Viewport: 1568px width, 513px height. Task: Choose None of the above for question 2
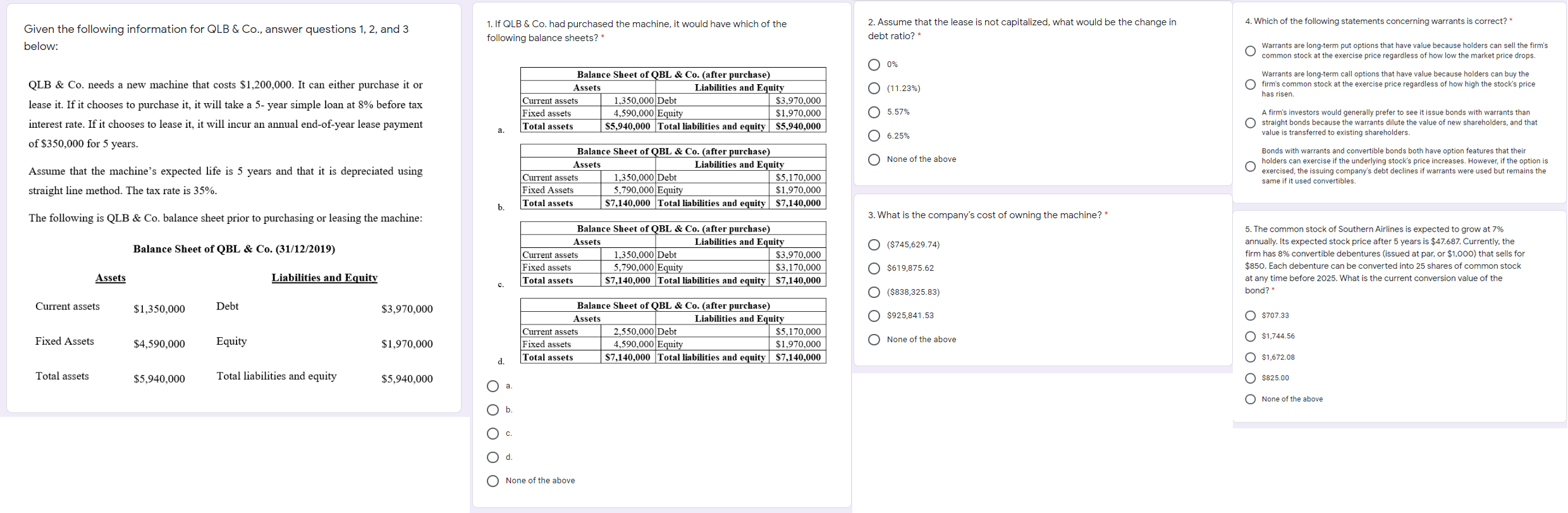click(874, 159)
